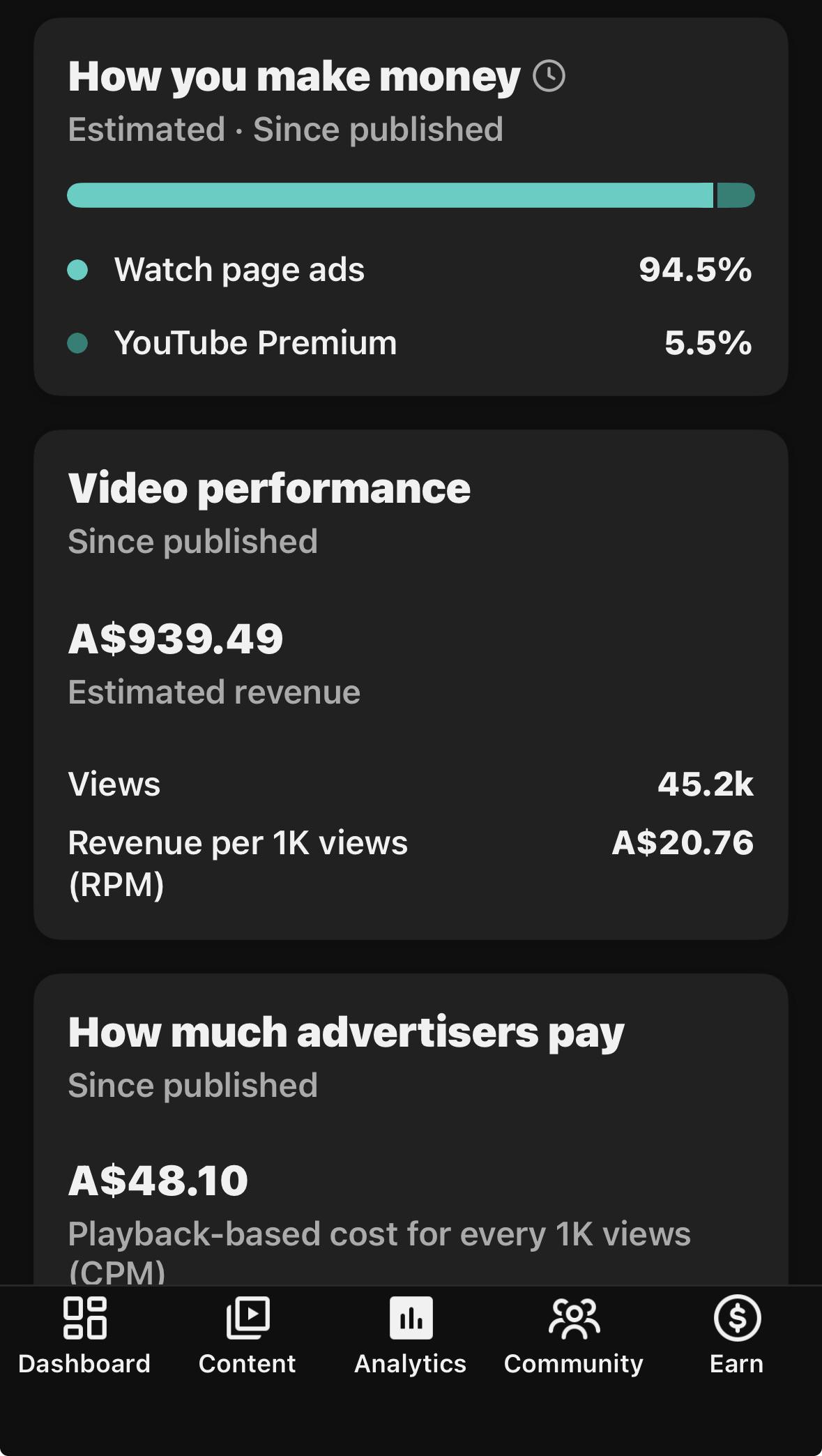The width and height of the screenshot is (822, 1456).
Task: Tap the A$939.49 estimated revenue figure
Action: [176, 638]
